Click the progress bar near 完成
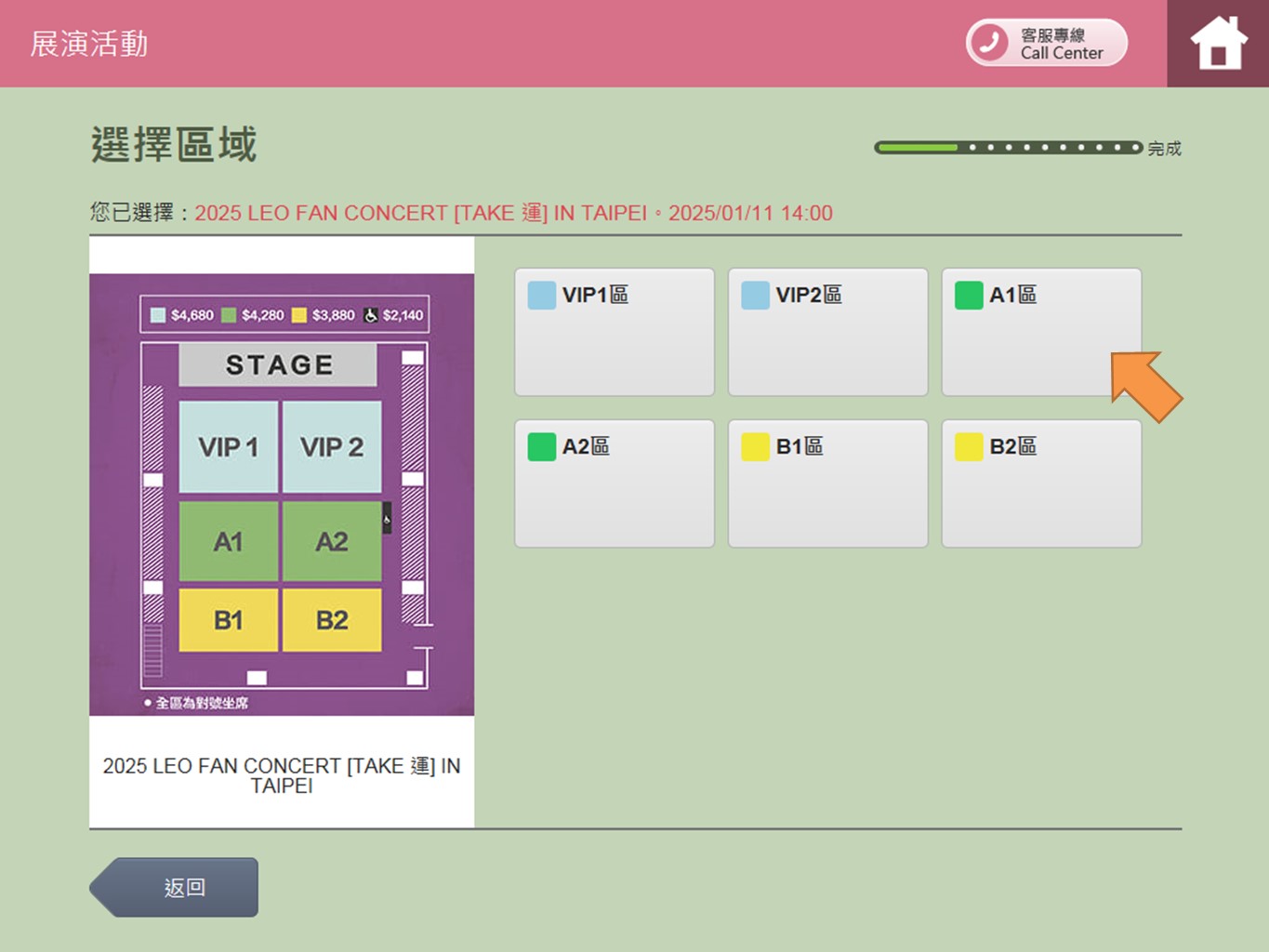 click(x=1008, y=147)
